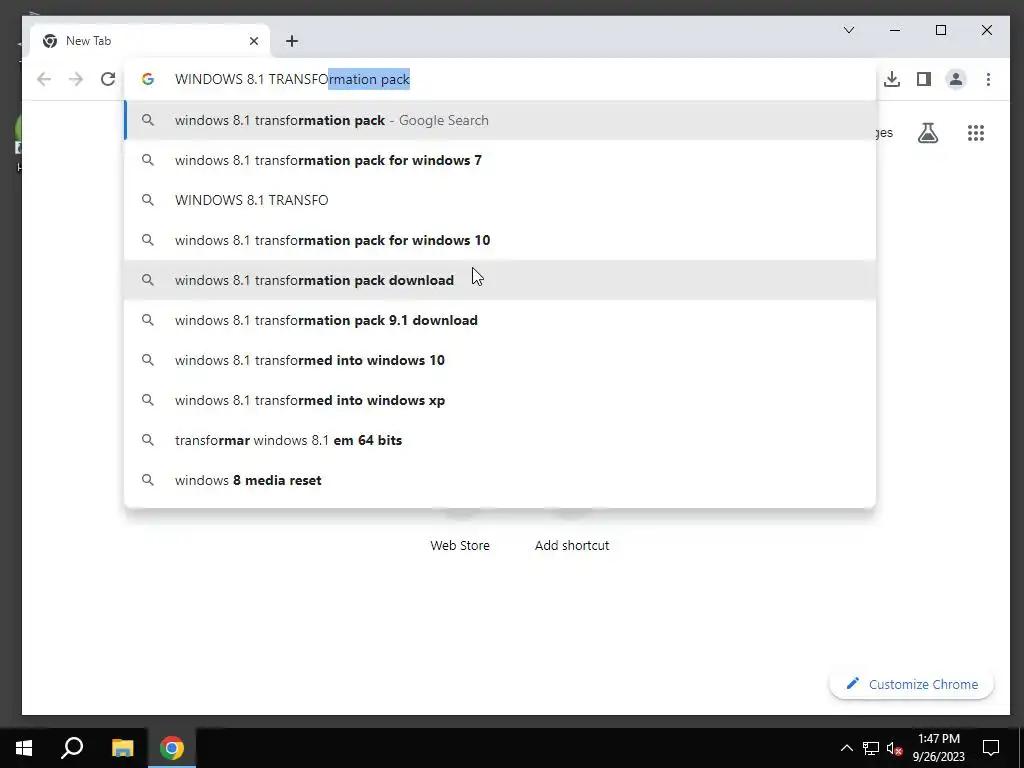1024x768 pixels.
Task: Click the Chrome taskbar icon
Action: [x=172, y=748]
